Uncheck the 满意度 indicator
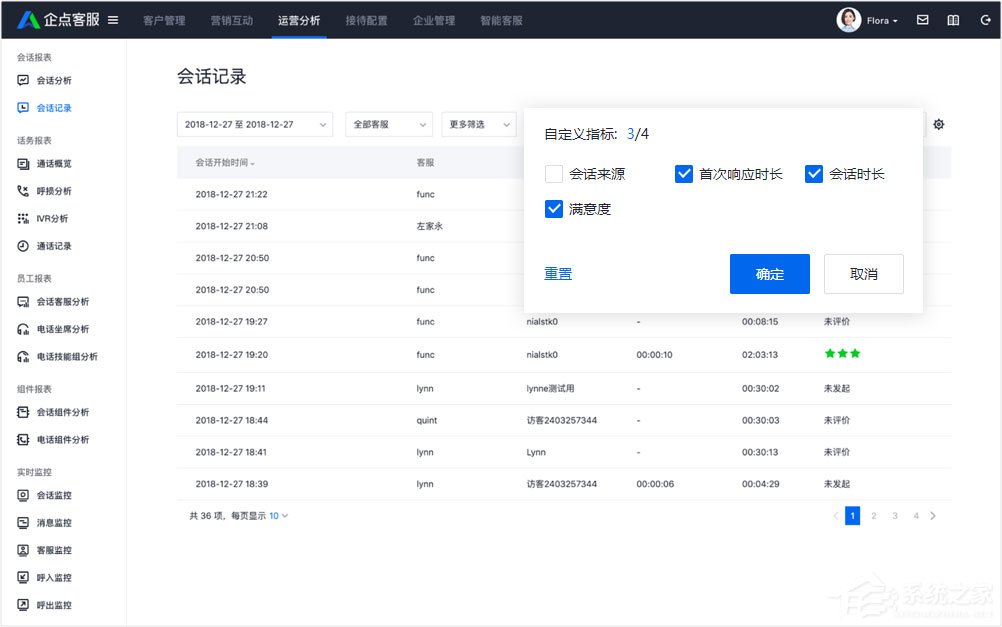The height and width of the screenshot is (627, 1002). click(x=554, y=208)
